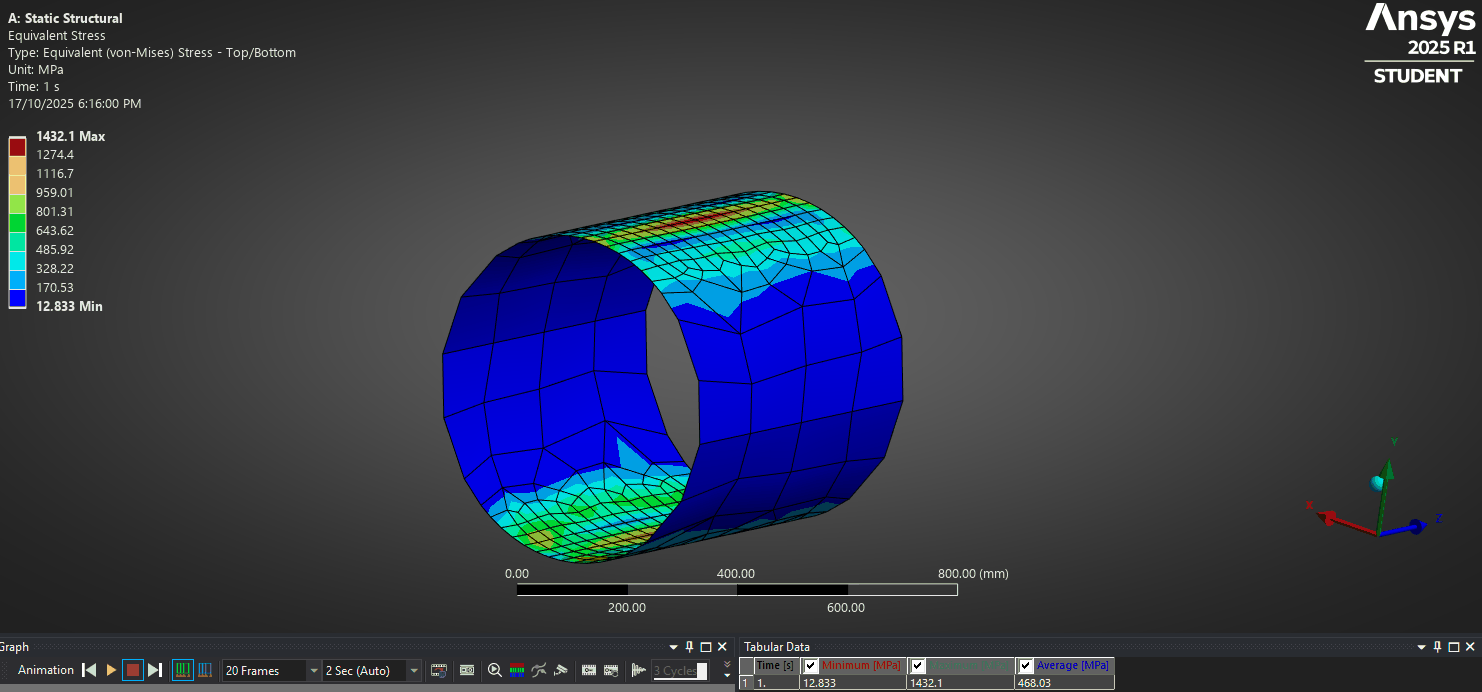Click the scale ruler bar
The width and height of the screenshot is (1482, 692).
coord(737,590)
